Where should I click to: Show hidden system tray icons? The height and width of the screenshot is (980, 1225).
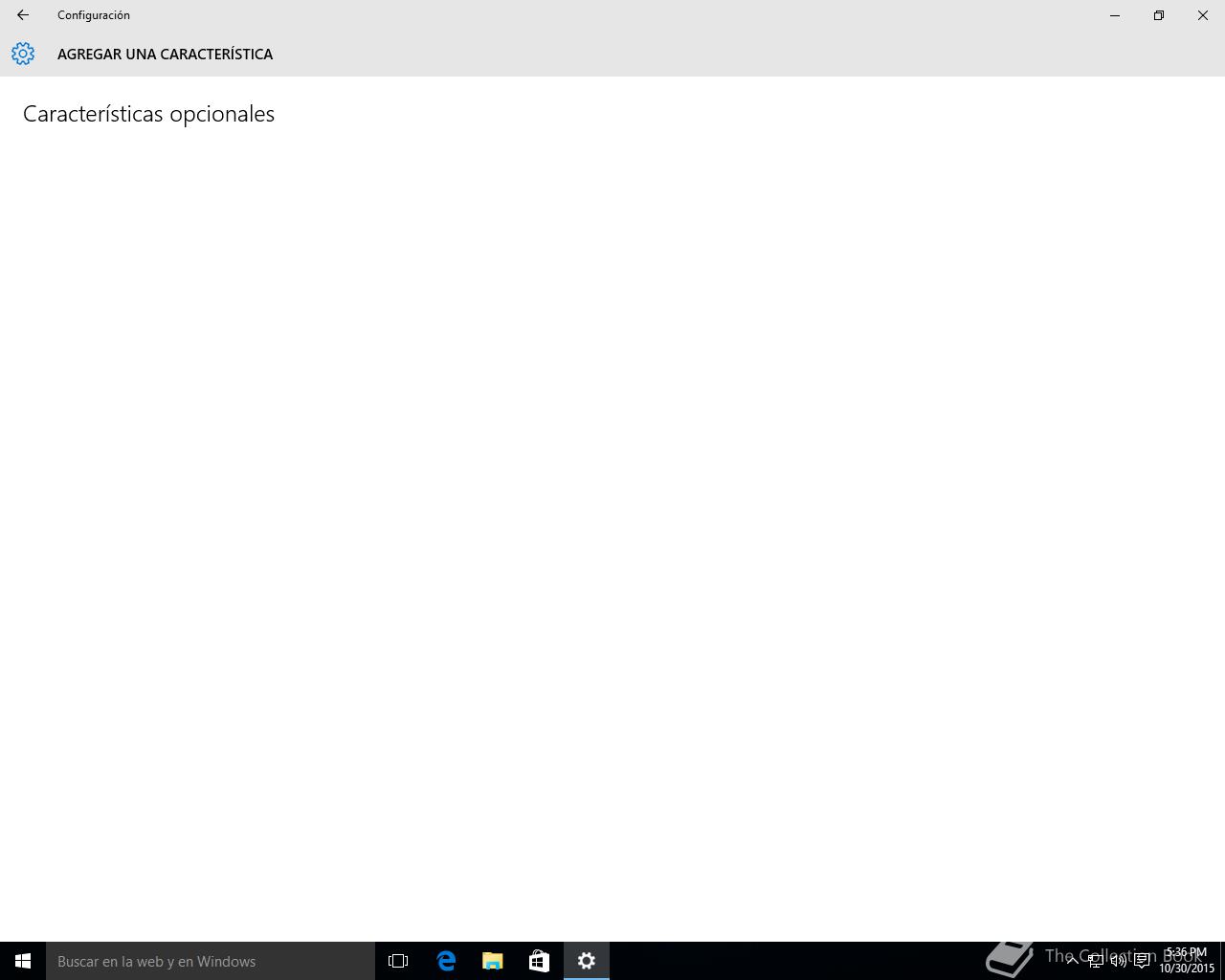tap(1072, 961)
